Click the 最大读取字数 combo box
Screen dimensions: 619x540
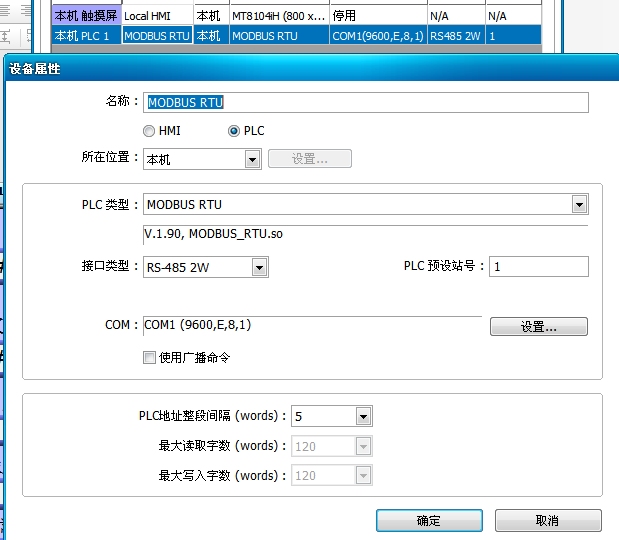point(331,446)
